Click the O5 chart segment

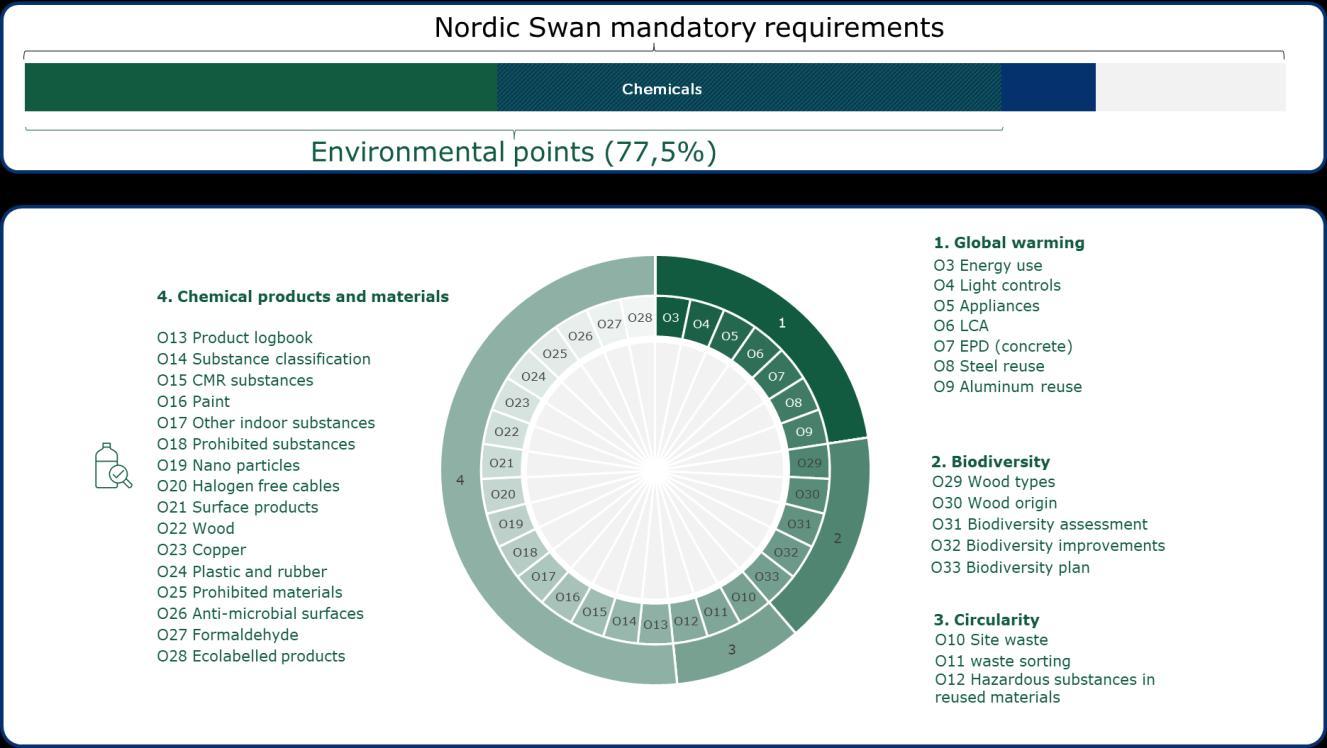pos(729,336)
